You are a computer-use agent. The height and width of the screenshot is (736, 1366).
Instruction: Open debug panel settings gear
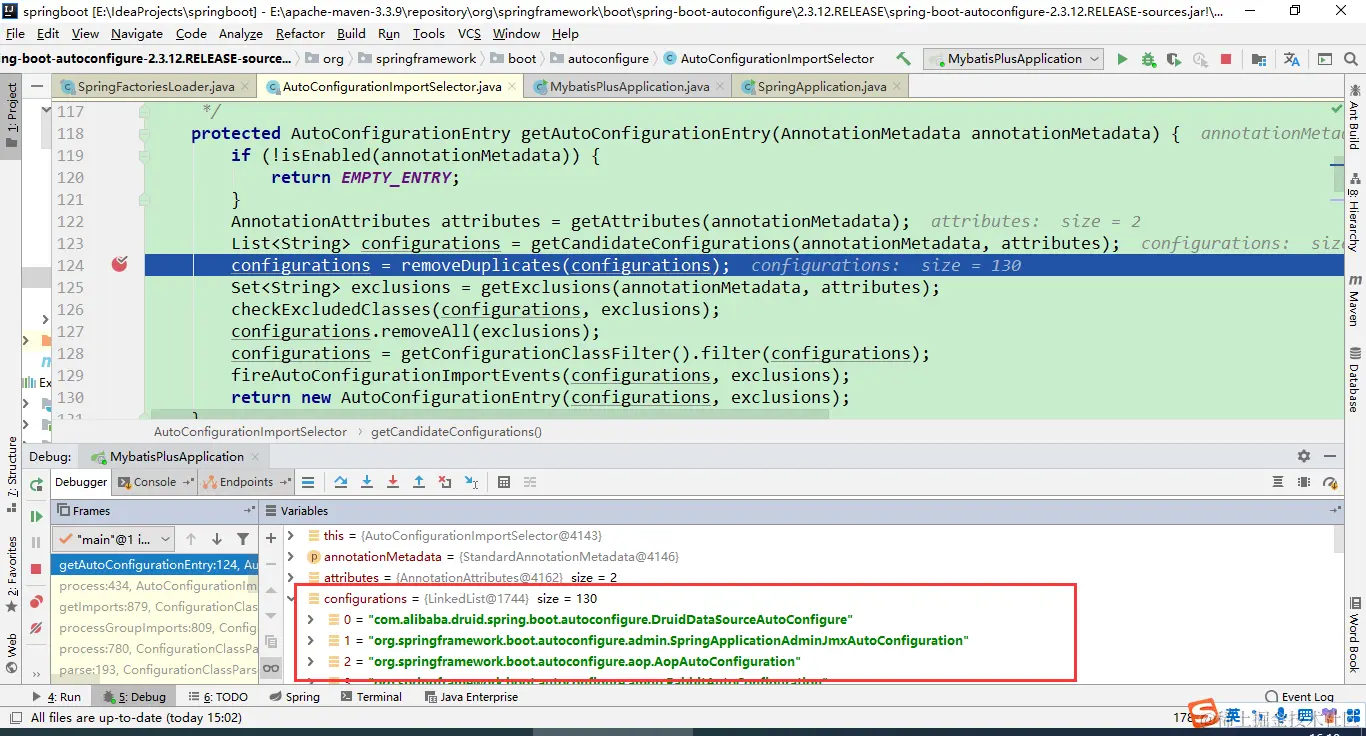[x=1304, y=456]
